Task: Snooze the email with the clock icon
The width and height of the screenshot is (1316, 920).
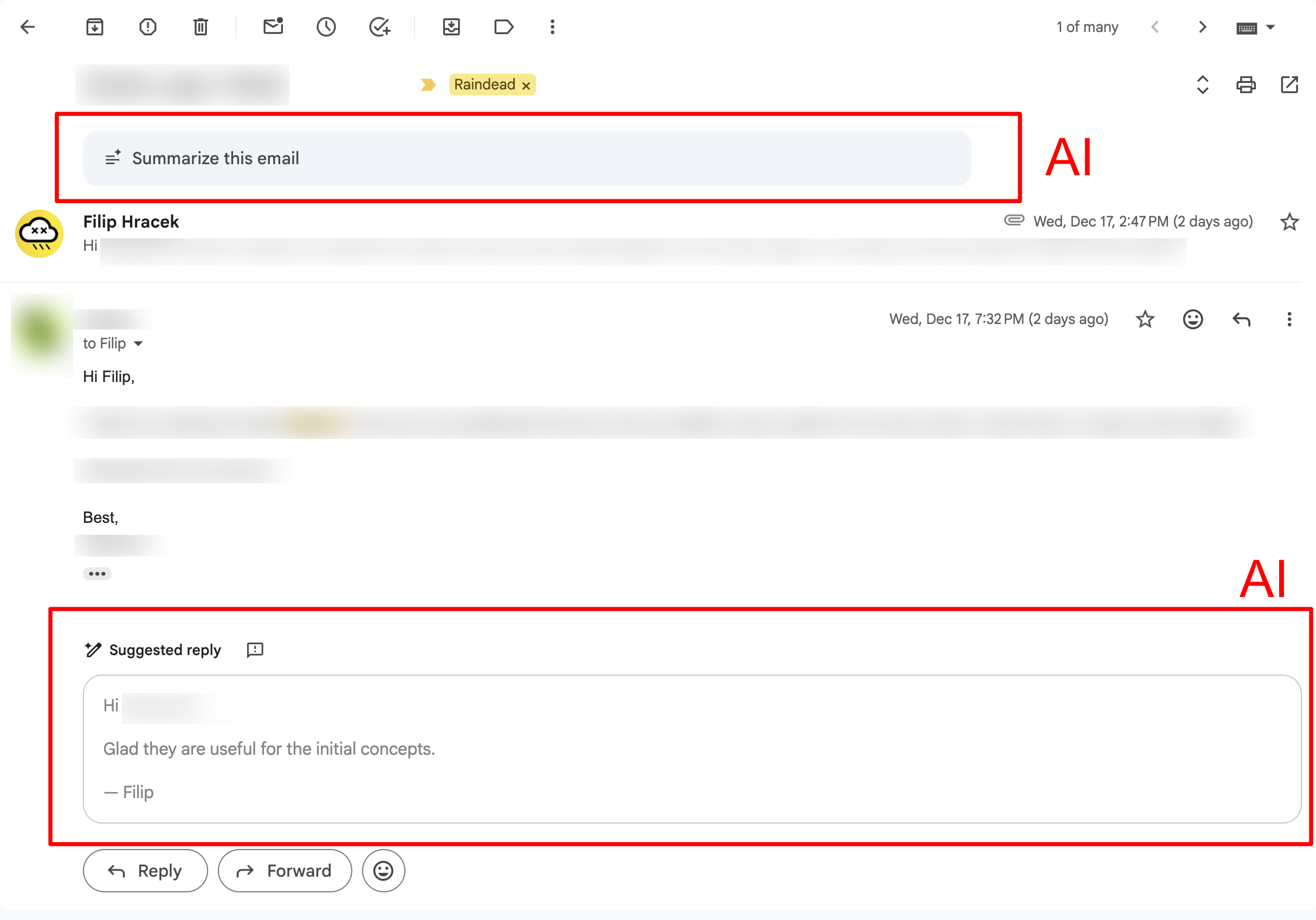Action: [326, 27]
